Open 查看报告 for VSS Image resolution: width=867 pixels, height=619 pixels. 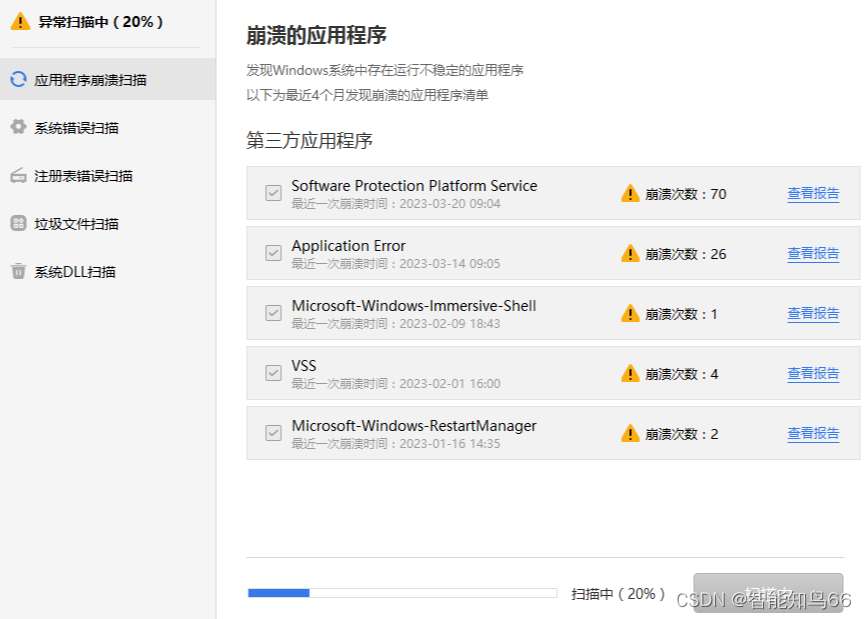tap(813, 373)
